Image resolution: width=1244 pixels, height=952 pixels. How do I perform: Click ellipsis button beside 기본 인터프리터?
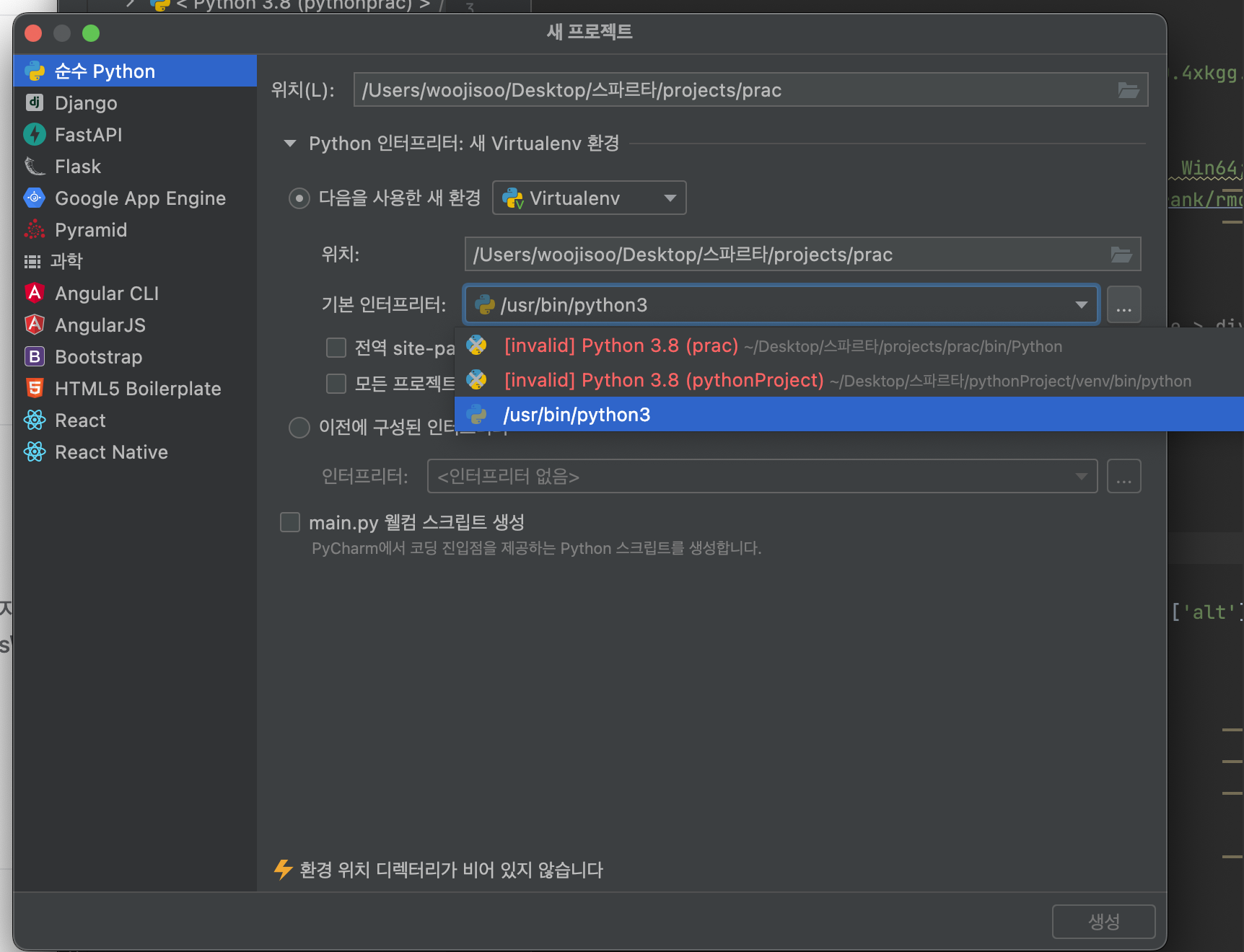pos(1124,304)
